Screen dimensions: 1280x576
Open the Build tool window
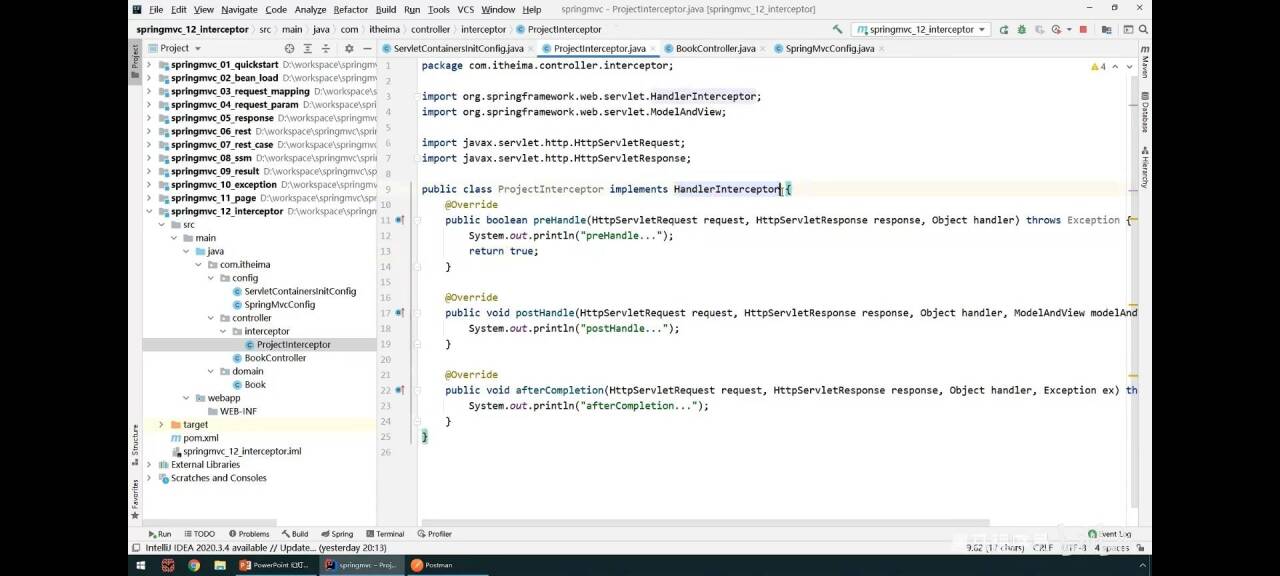point(295,534)
